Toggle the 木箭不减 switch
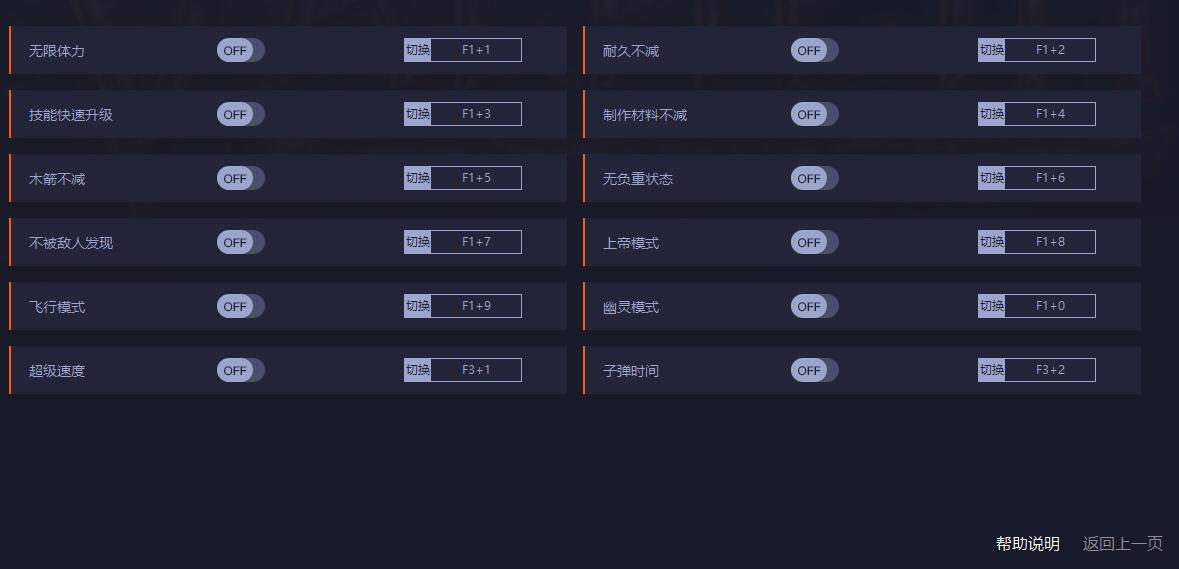Screen dimensions: 1179x569 pos(241,178)
